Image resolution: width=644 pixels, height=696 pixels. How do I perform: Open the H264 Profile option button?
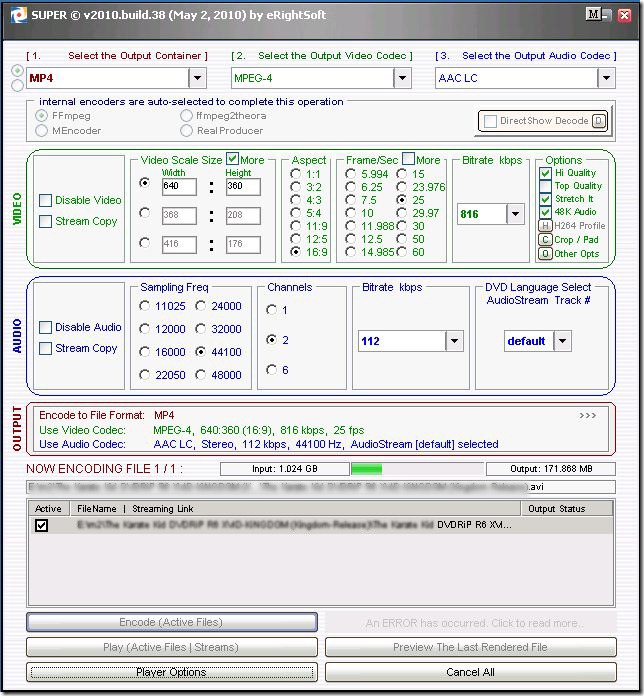point(545,226)
